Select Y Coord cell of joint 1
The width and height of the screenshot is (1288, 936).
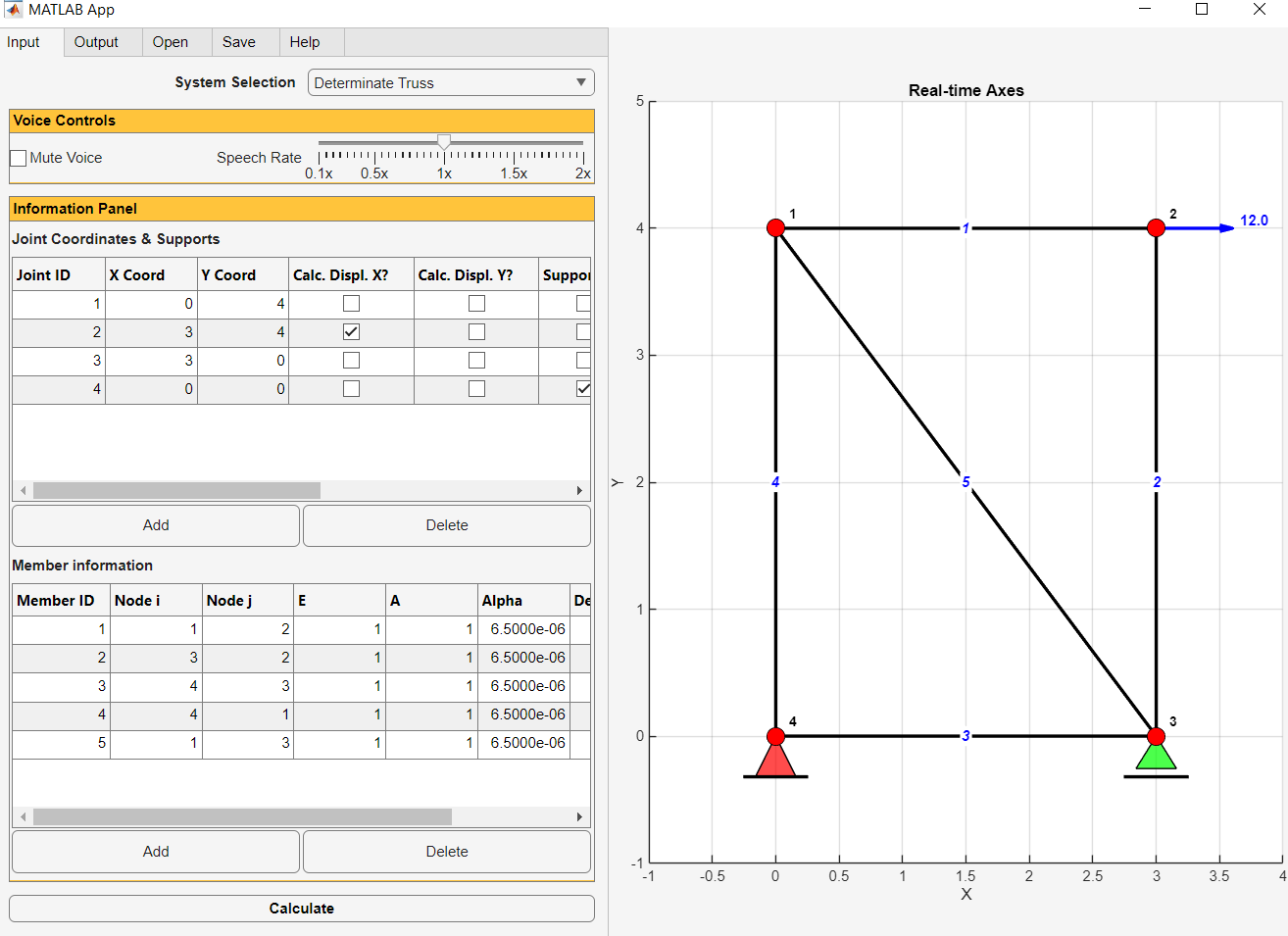point(243,304)
